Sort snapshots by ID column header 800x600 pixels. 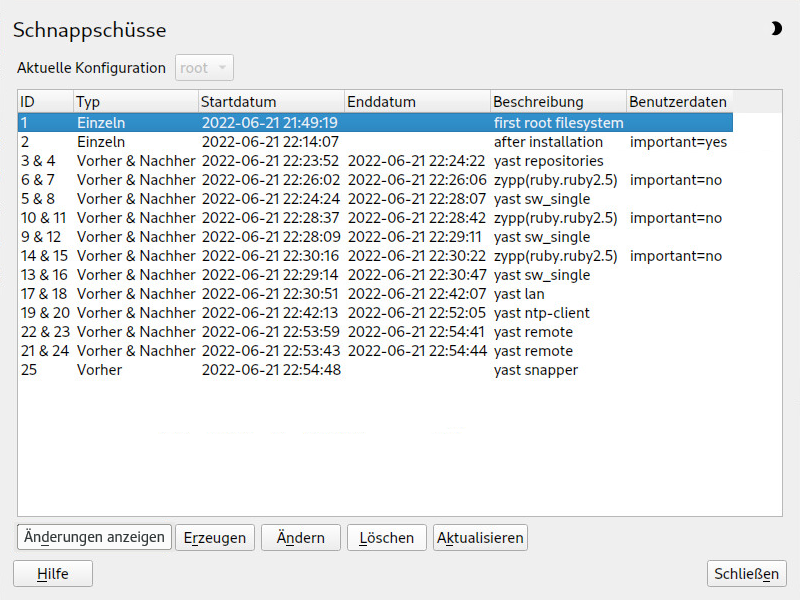tap(45, 102)
